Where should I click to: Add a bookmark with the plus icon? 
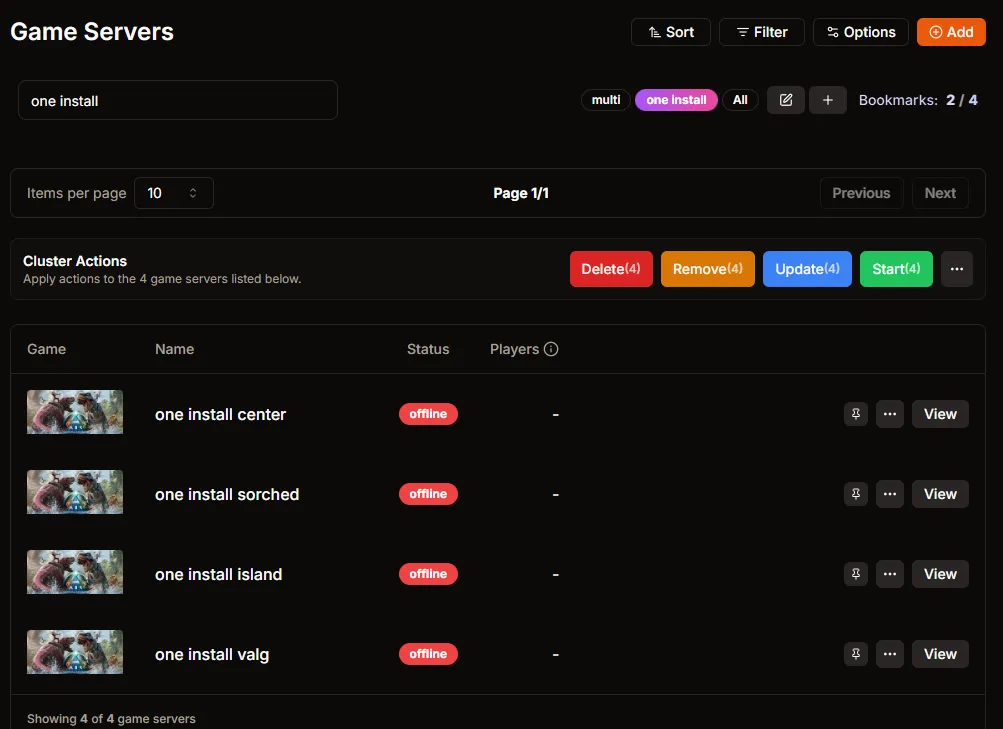(x=827, y=99)
